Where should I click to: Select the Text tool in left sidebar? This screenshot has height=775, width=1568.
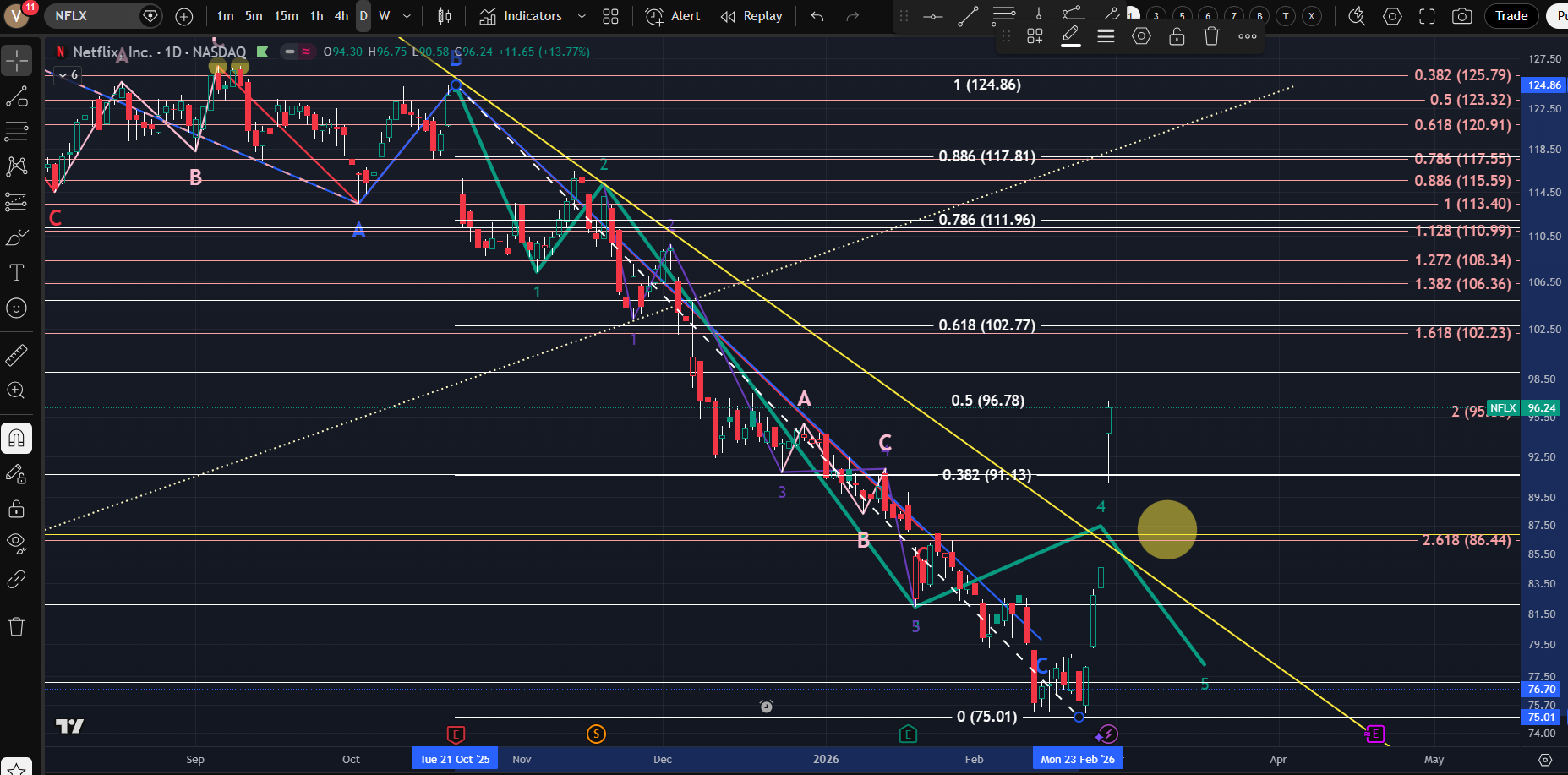[x=16, y=272]
